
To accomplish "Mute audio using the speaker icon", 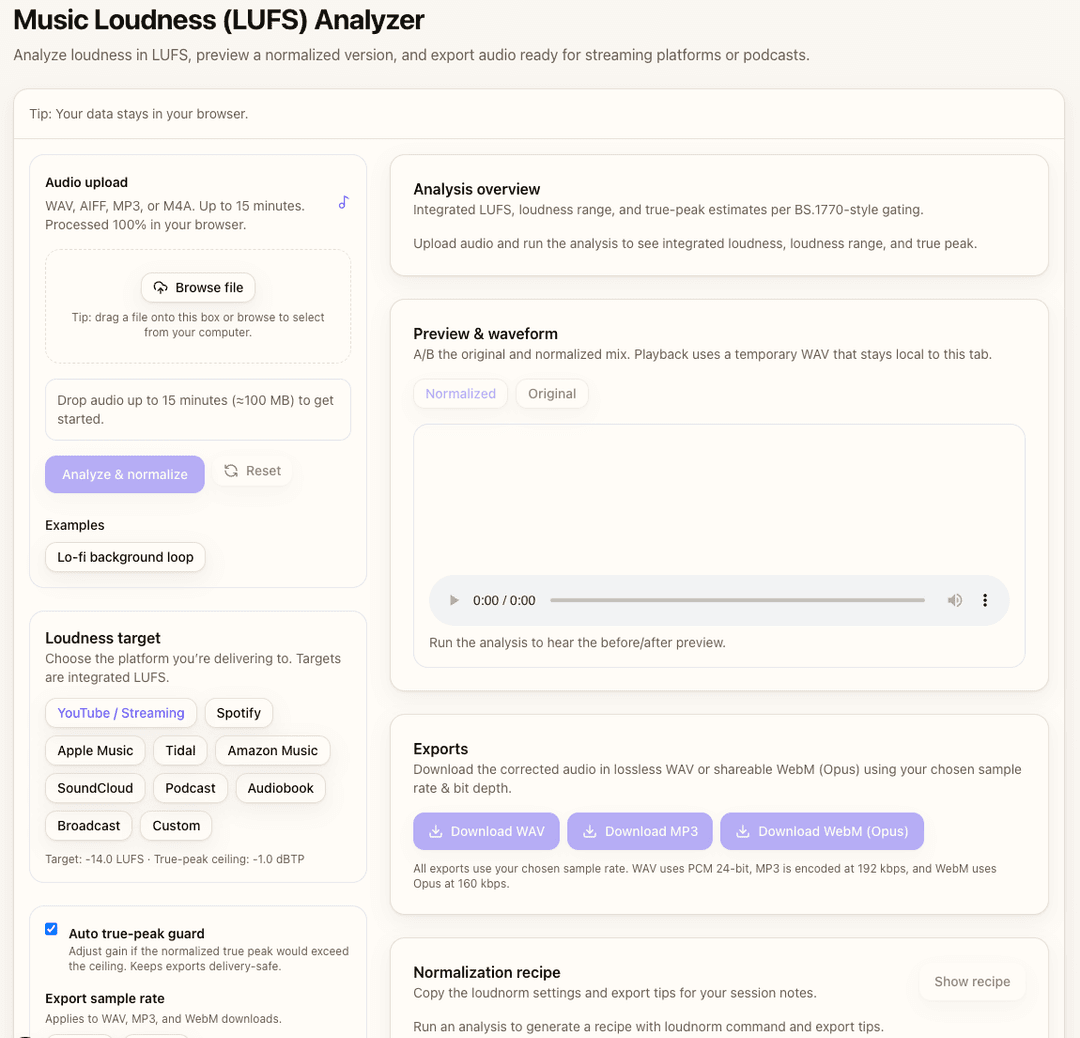I will [955, 600].
